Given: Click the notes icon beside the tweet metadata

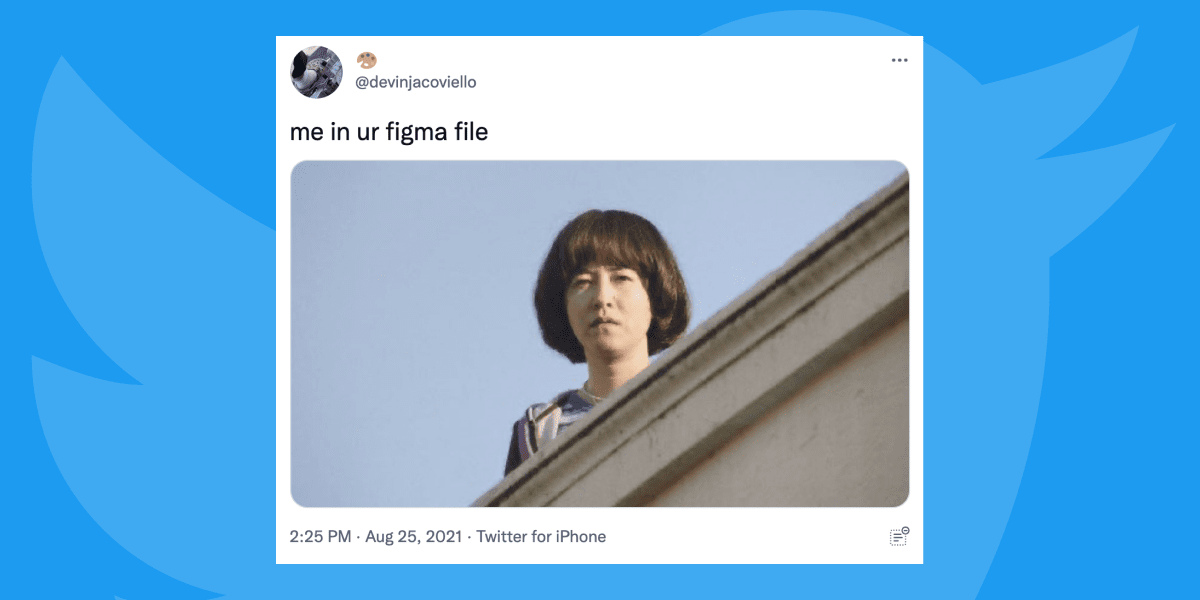Looking at the screenshot, I should click(899, 536).
